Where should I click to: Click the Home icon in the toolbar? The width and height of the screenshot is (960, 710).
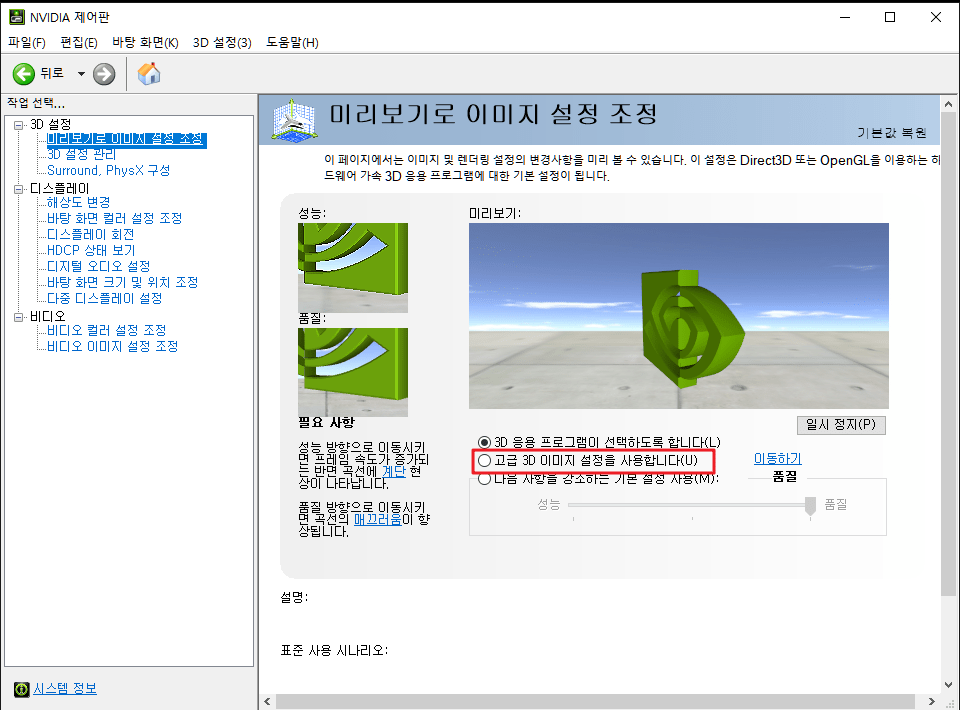click(x=150, y=72)
